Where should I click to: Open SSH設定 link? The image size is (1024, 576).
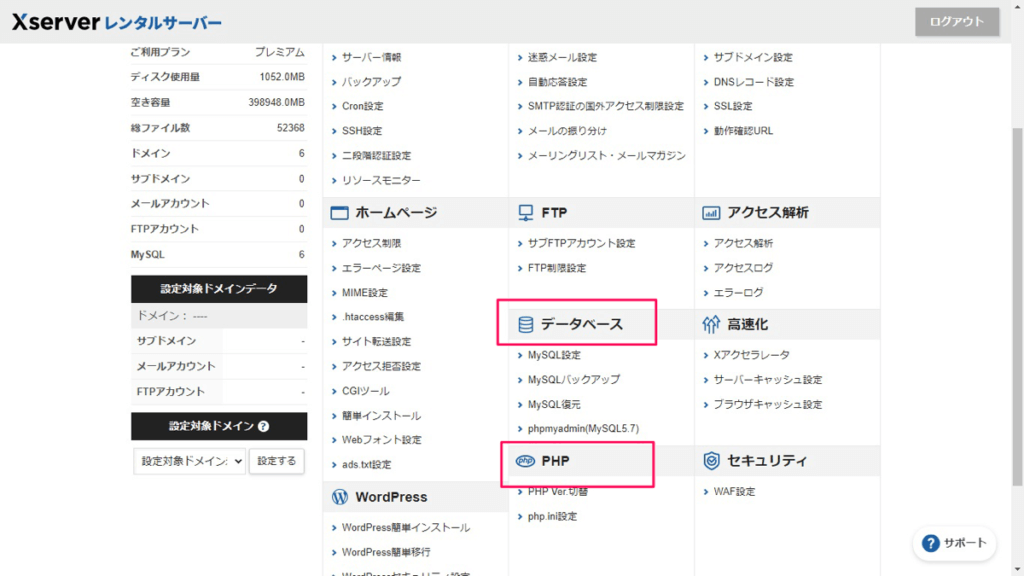(362, 131)
